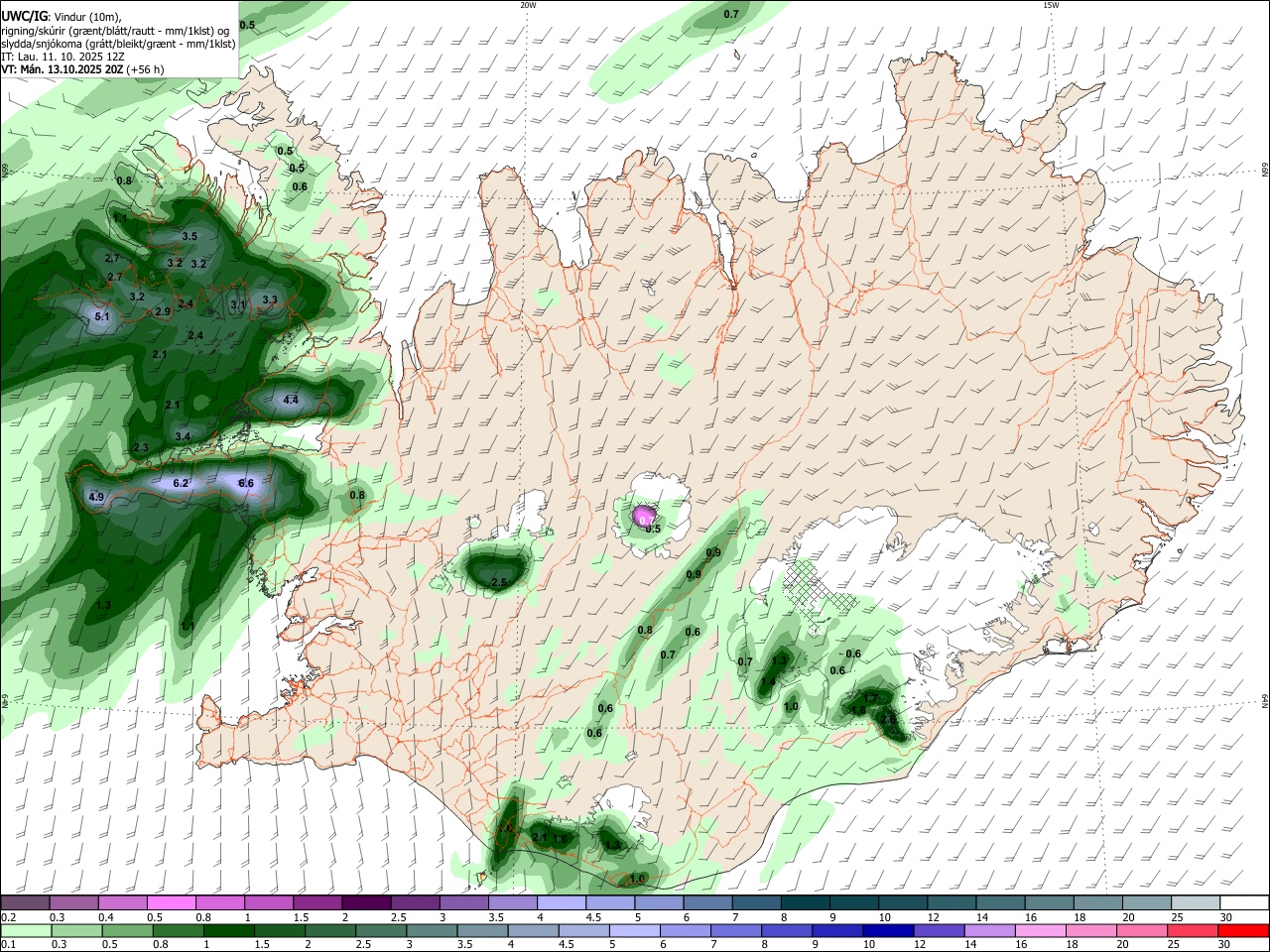This screenshot has height=952, width=1270.
Task: Select the 4.4 precipitation value
Action: pos(291,400)
